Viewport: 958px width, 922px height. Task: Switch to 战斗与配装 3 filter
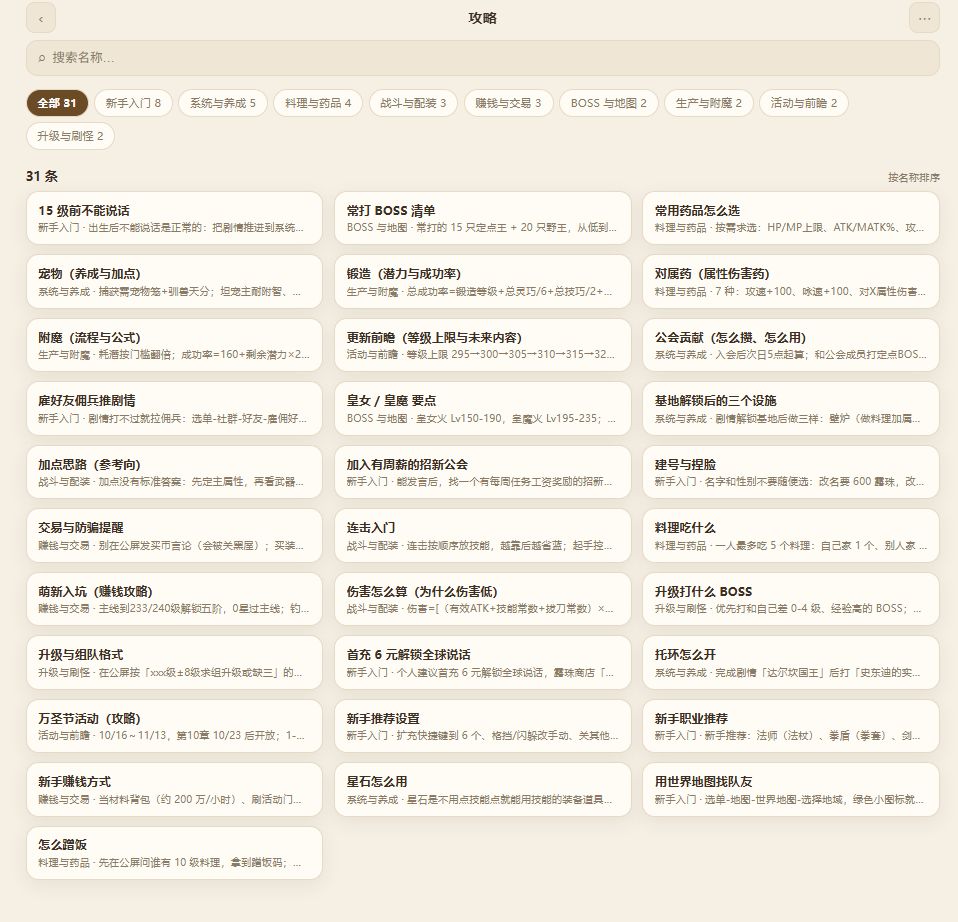413,103
